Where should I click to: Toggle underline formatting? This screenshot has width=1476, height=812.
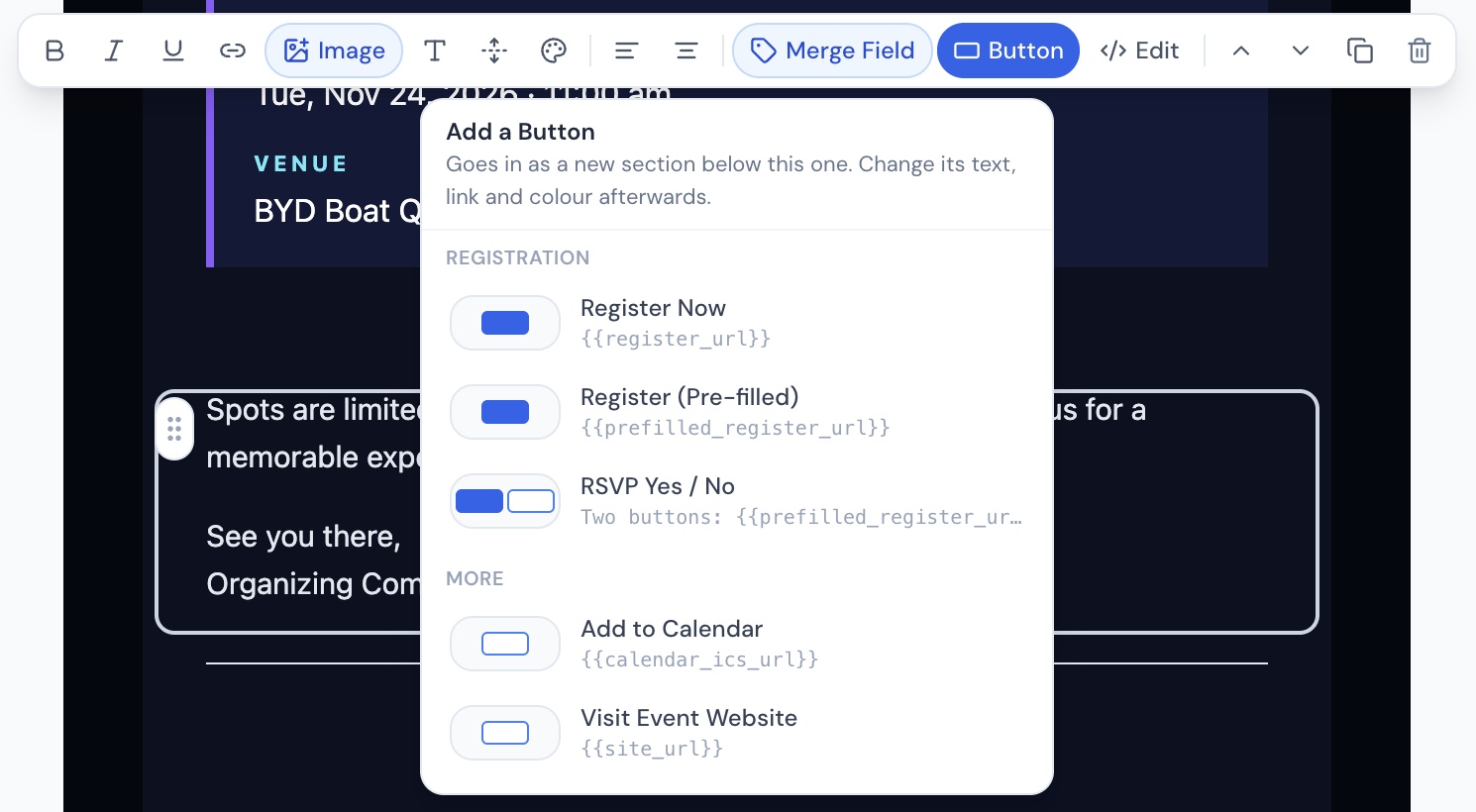pyautogui.click(x=173, y=51)
